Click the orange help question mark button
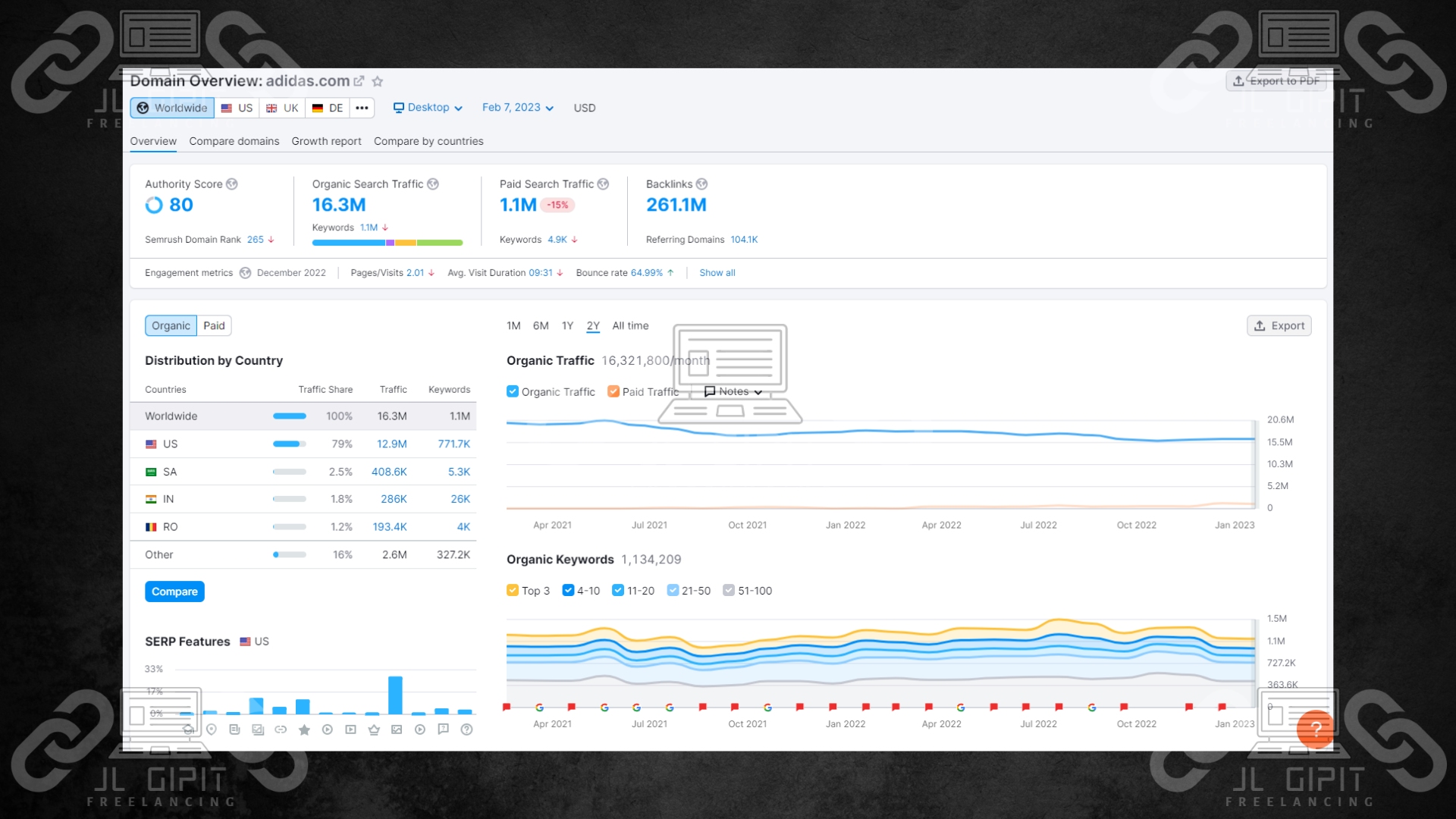The width and height of the screenshot is (1456, 819). click(1315, 729)
